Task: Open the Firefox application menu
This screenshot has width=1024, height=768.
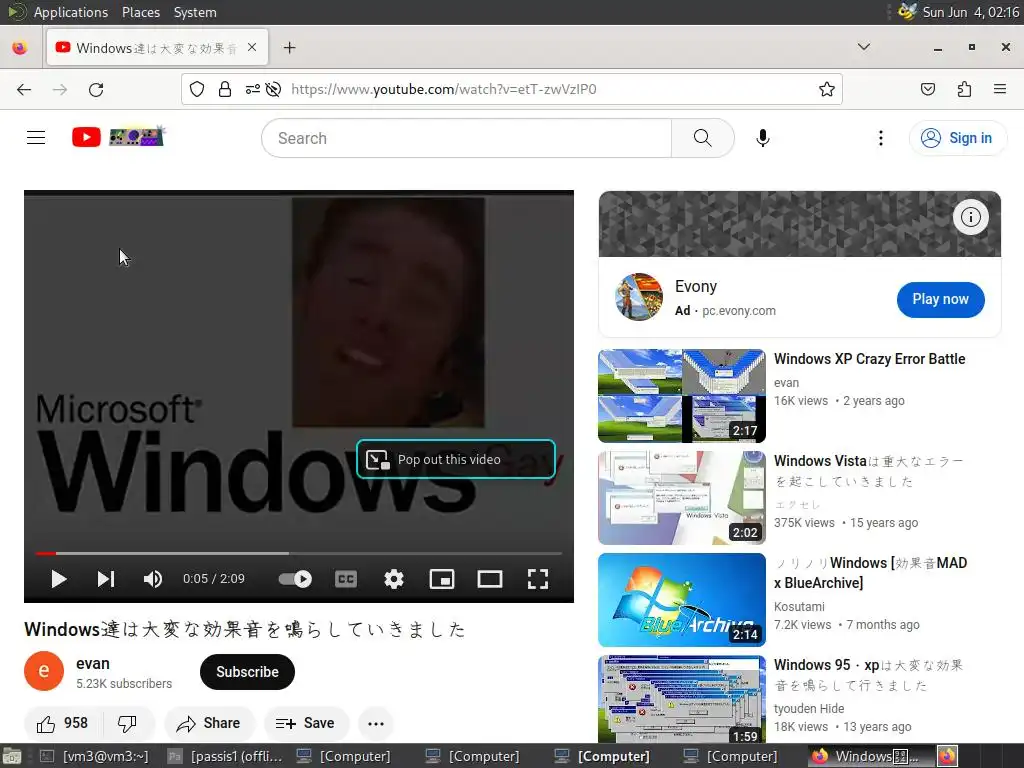Action: click(1000, 89)
